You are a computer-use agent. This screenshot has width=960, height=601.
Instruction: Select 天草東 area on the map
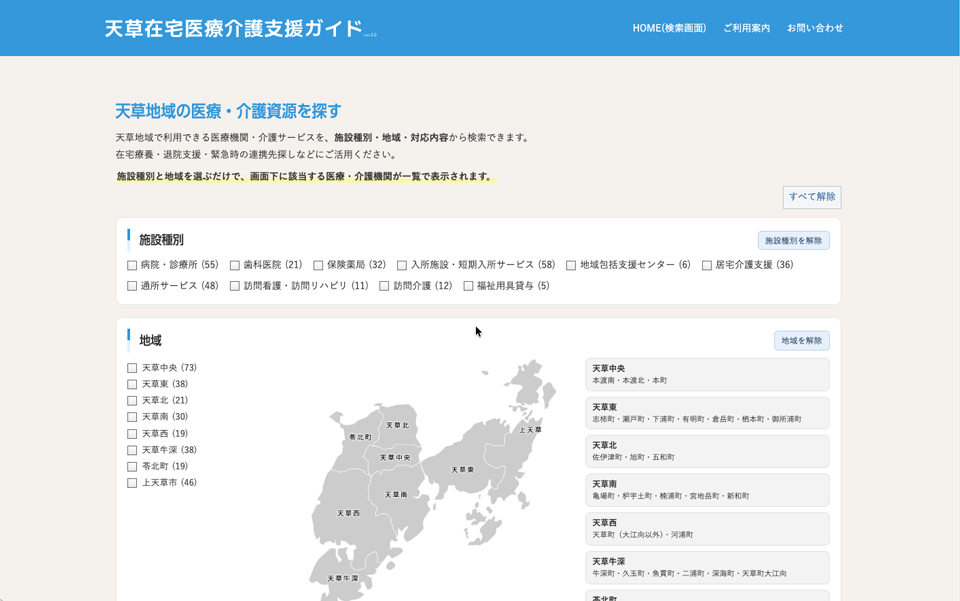[x=462, y=470]
